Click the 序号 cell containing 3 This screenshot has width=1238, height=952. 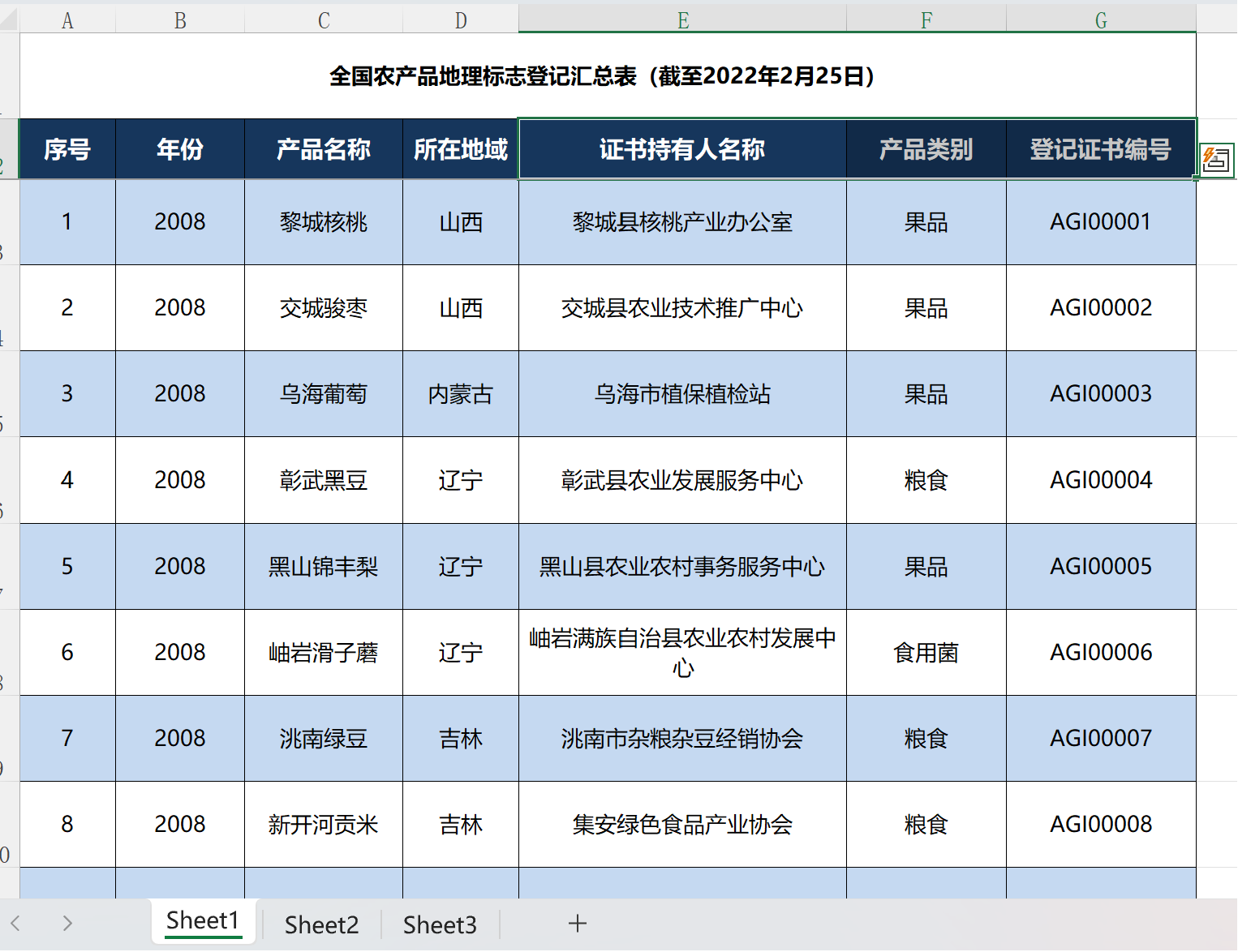67,394
